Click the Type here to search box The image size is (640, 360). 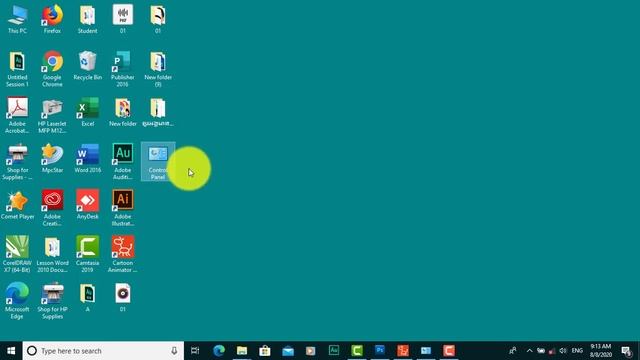103,351
